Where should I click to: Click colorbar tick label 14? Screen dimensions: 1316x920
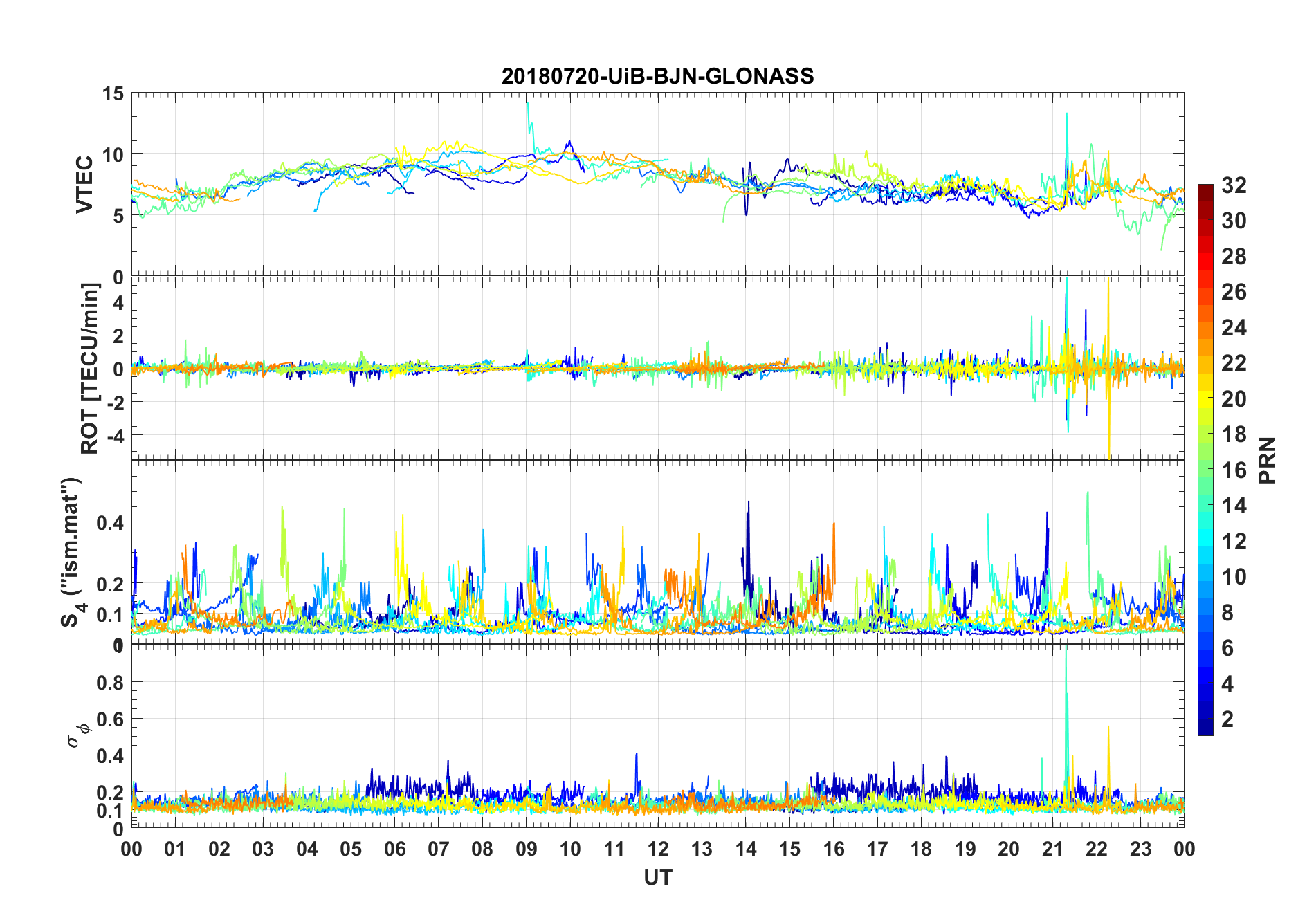click(1234, 506)
